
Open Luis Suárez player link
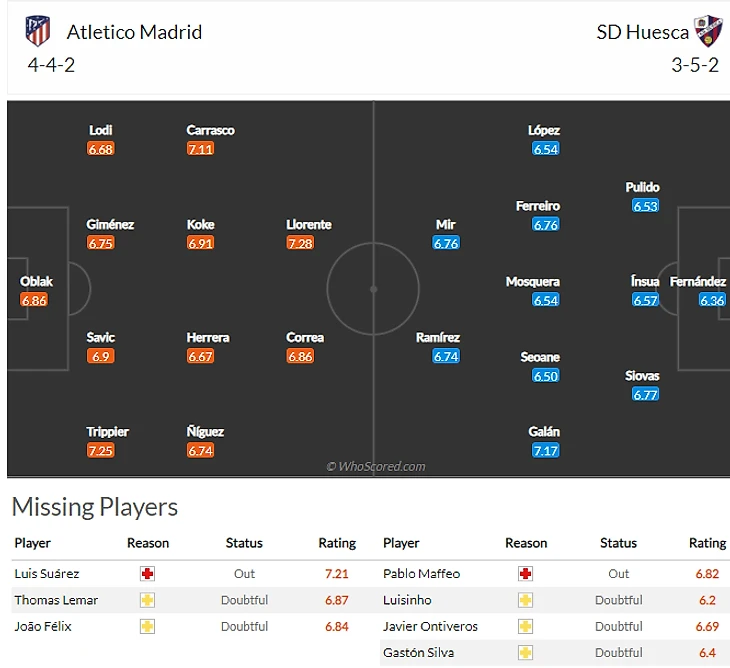point(47,574)
